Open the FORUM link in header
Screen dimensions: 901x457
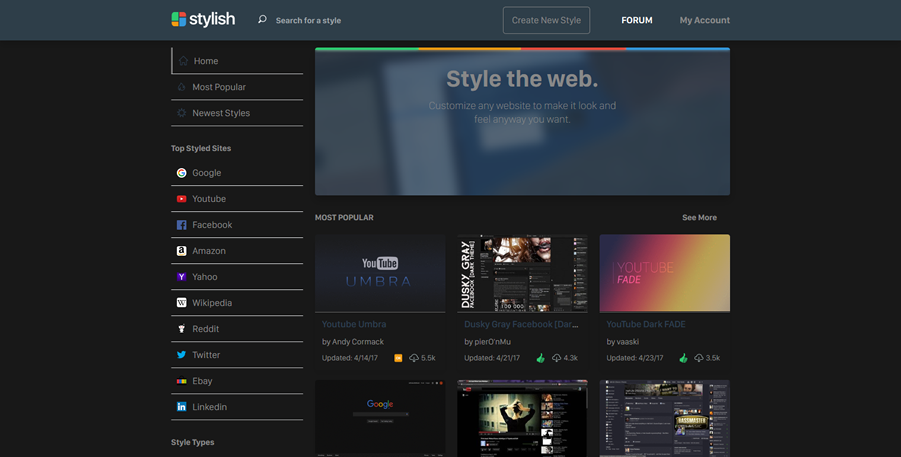click(x=637, y=20)
